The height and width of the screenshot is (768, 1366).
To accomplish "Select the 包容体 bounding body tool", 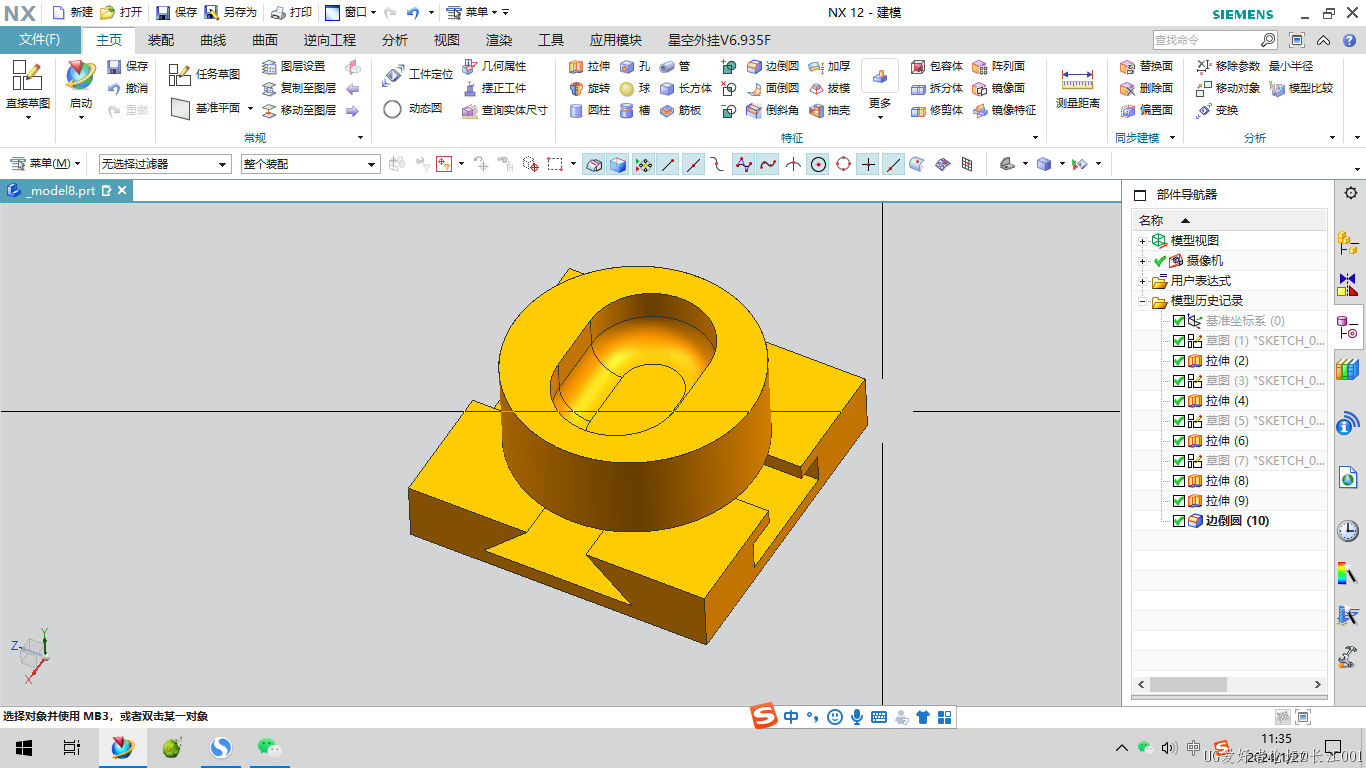I will pos(936,66).
